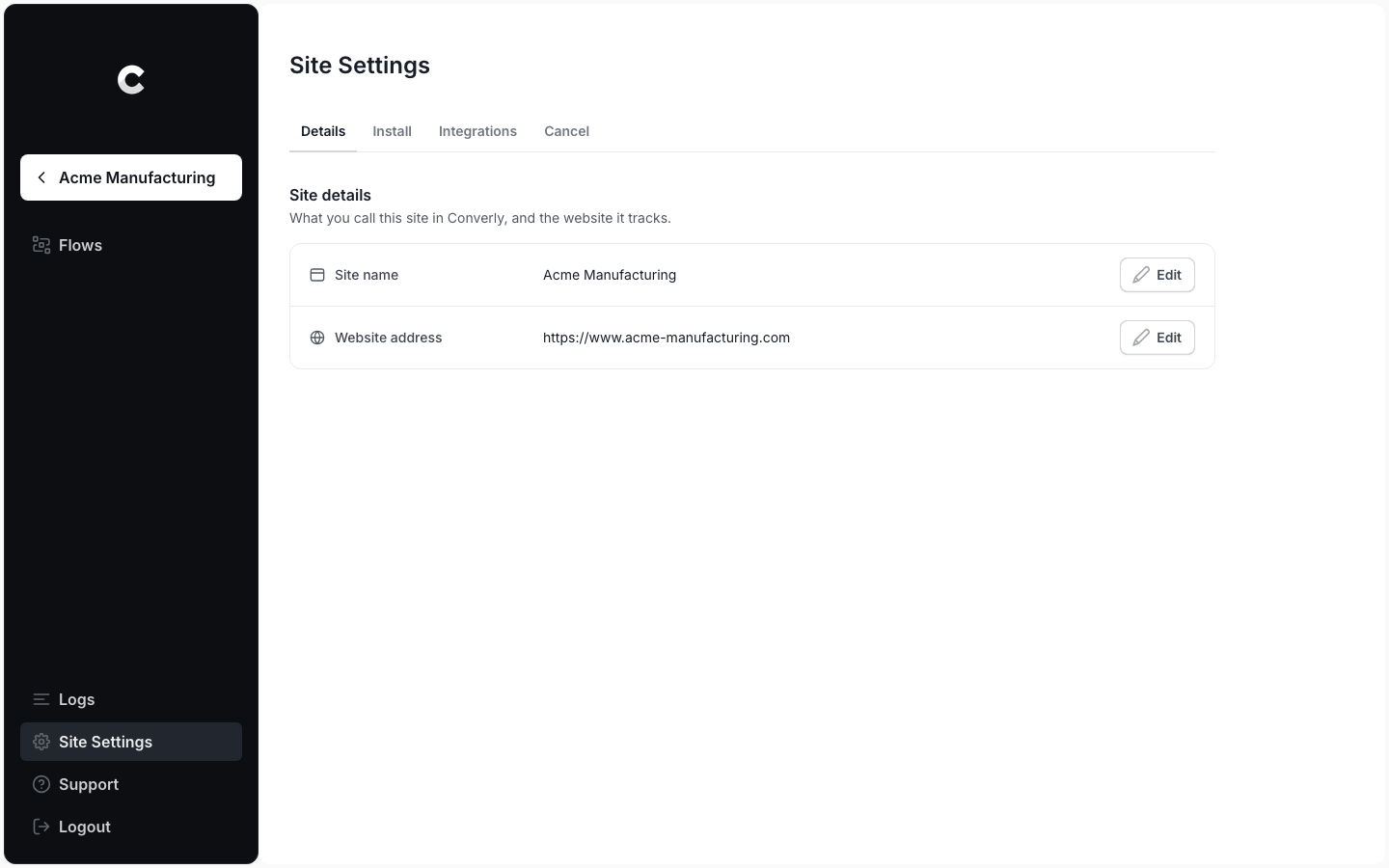The height and width of the screenshot is (868, 1389).
Task: Go to the Integrations tab
Action: click(x=477, y=131)
